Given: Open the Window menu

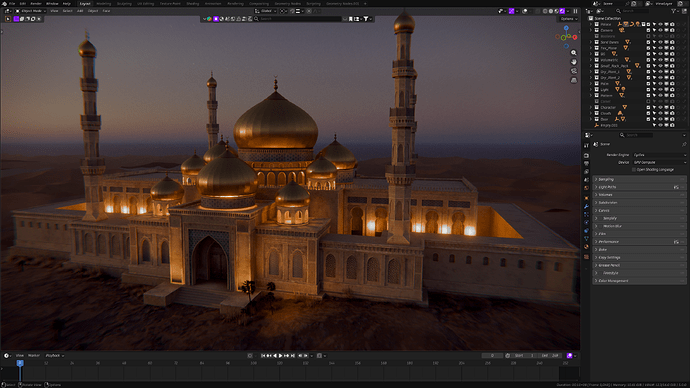Looking at the screenshot, I should point(52,4).
